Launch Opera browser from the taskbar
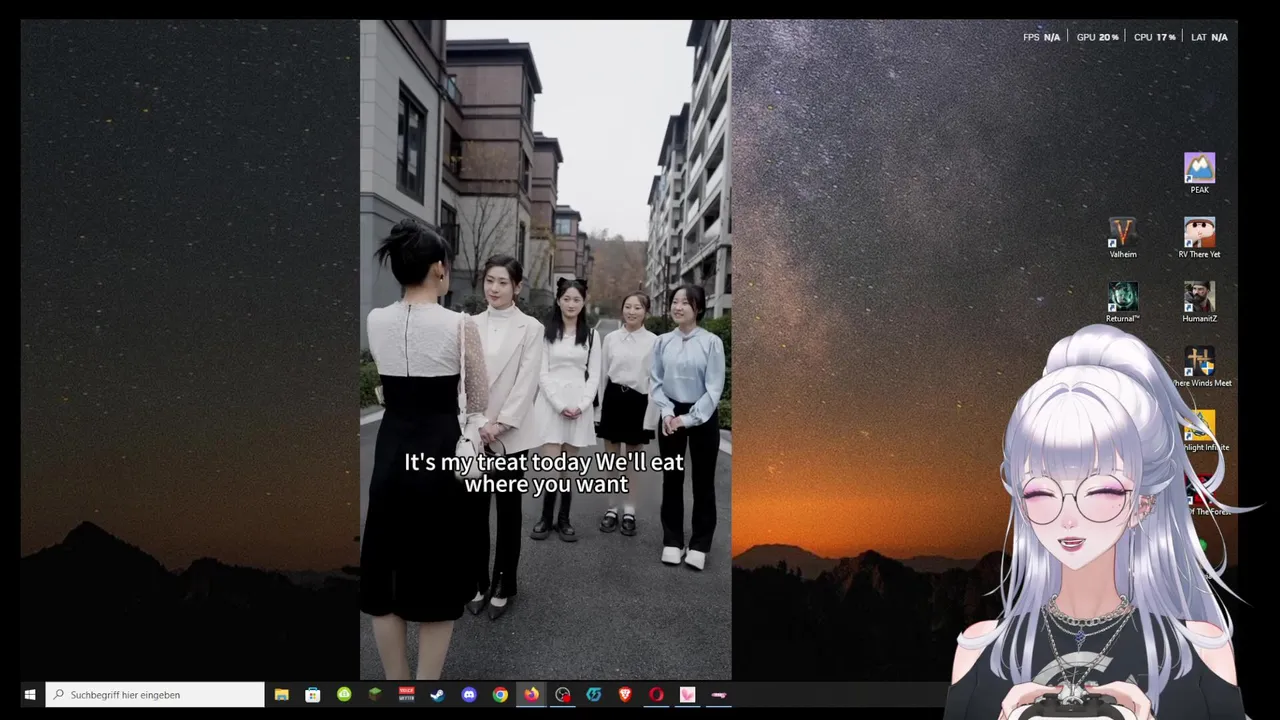The width and height of the screenshot is (1280, 720). 656,694
